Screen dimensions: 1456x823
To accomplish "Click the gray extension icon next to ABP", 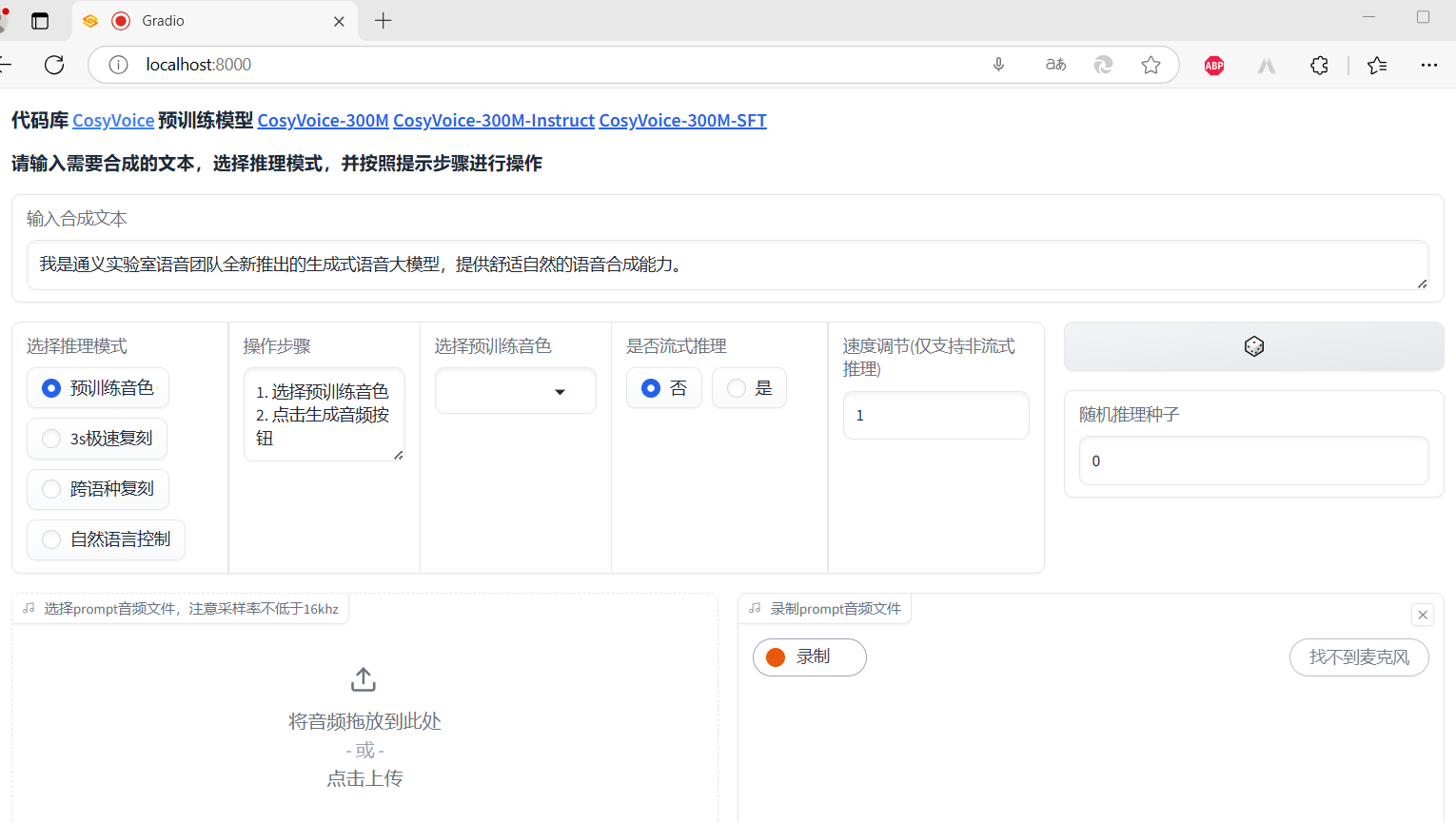I will point(1267,65).
